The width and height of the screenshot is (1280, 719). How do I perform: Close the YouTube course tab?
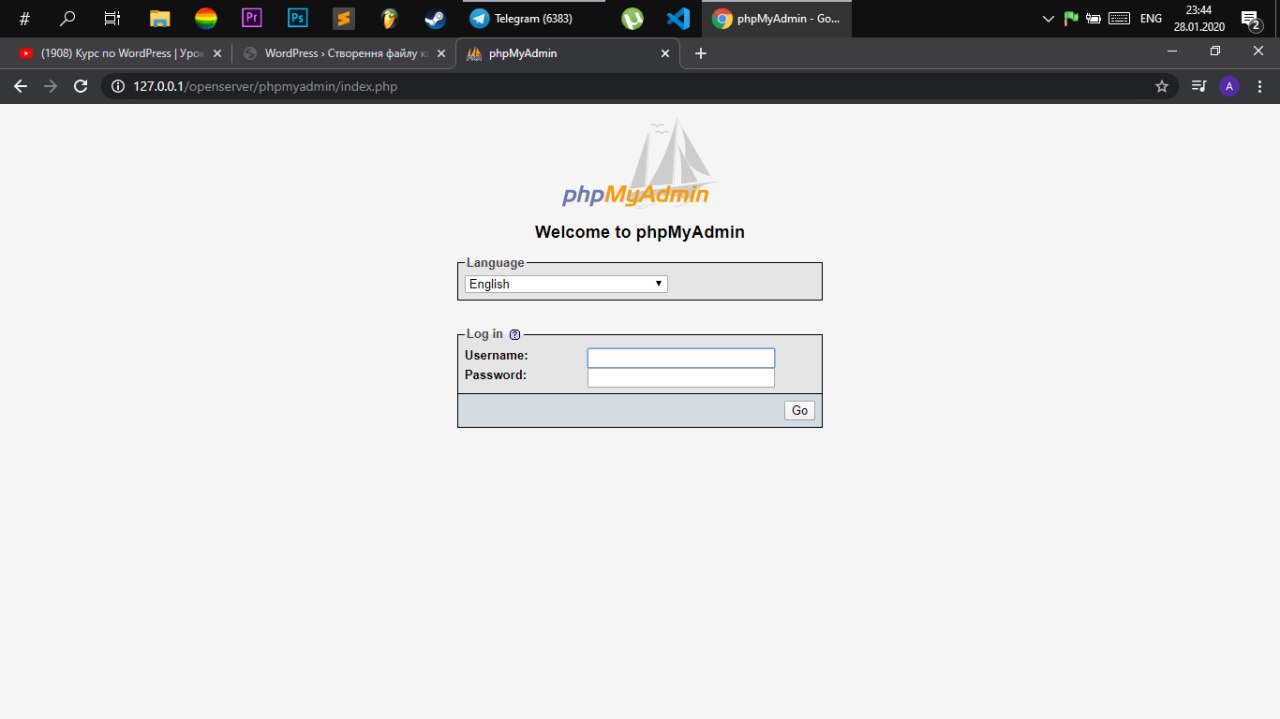click(x=217, y=53)
